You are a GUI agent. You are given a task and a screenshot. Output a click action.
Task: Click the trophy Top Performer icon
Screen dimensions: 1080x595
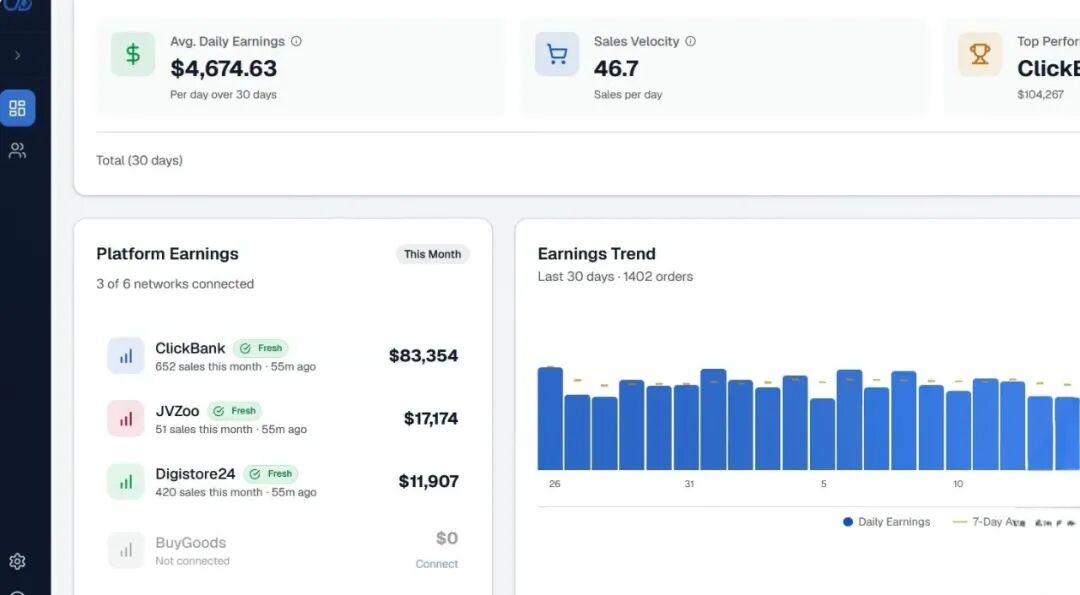[x=979, y=54]
